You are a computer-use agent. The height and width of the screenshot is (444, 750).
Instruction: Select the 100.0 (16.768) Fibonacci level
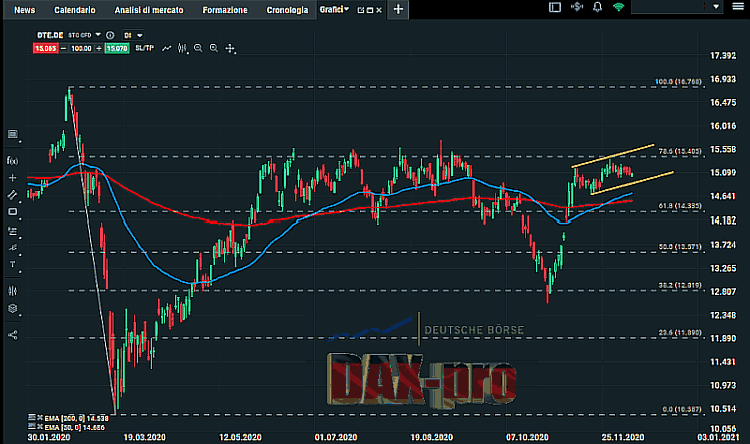[x=678, y=82]
